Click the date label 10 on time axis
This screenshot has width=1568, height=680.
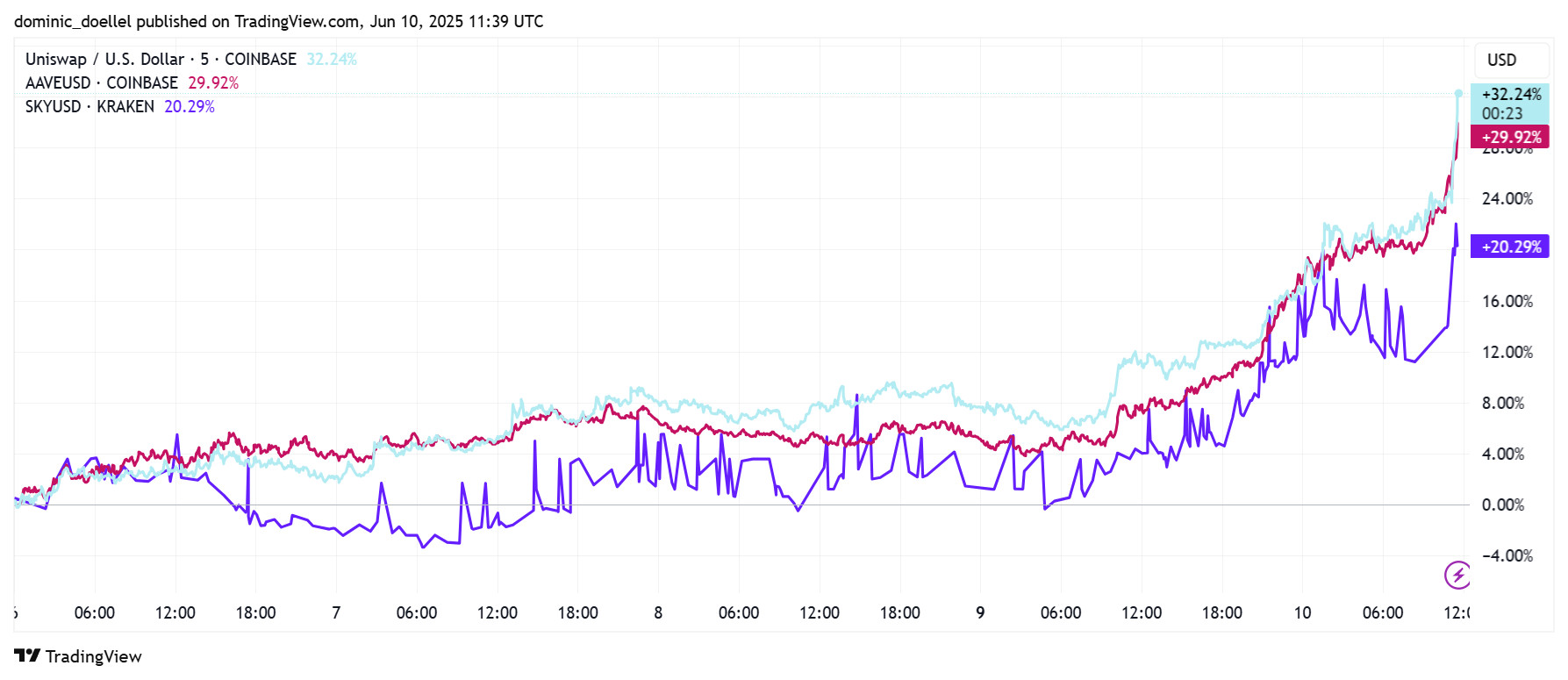[x=1302, y=612]
